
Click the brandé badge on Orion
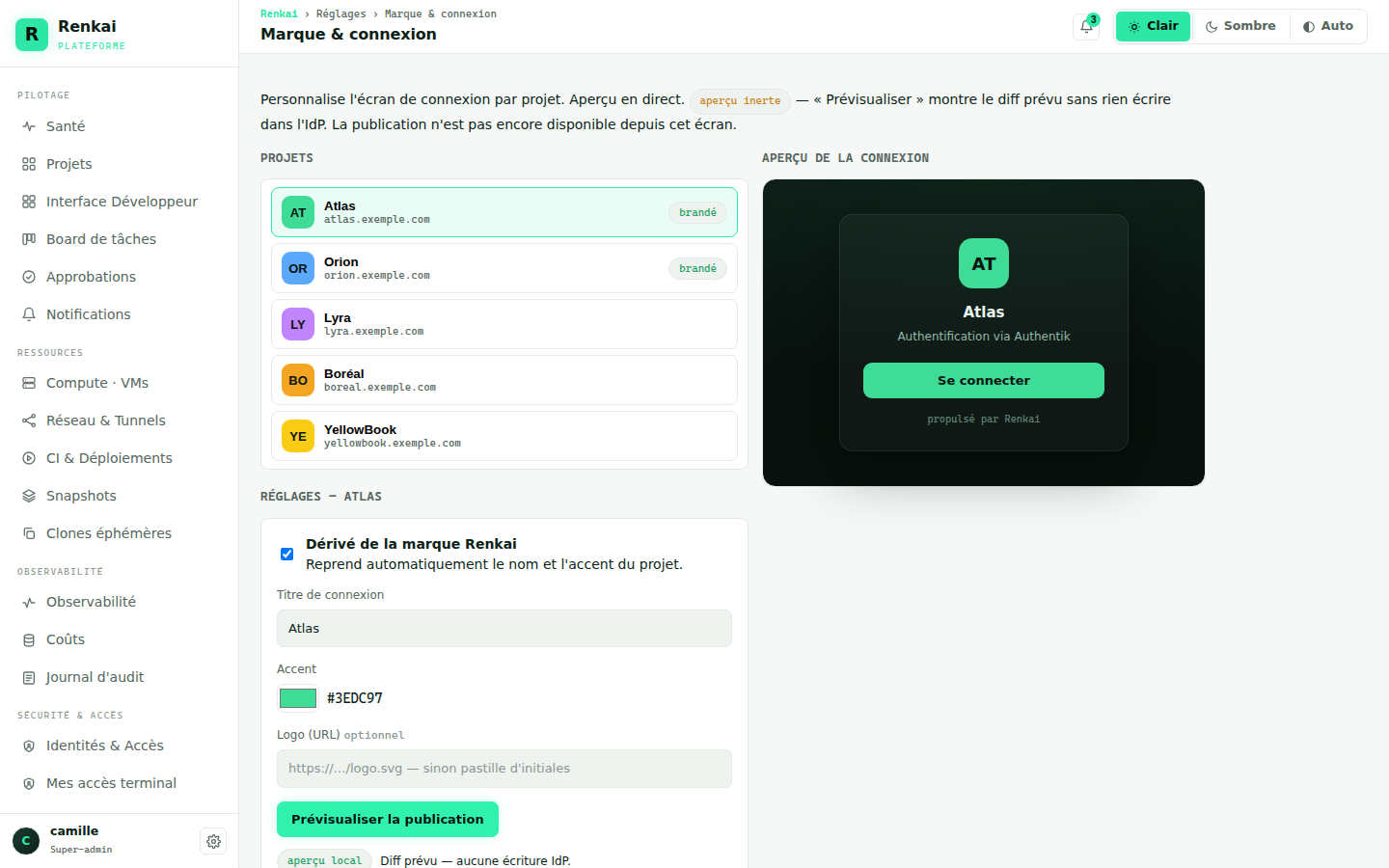pos(697,268)
